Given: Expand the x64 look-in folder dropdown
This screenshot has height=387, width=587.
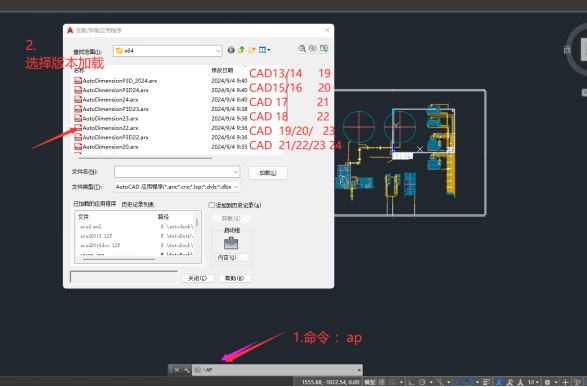Looking at the screenshot, I should click(x=218, y=51).
